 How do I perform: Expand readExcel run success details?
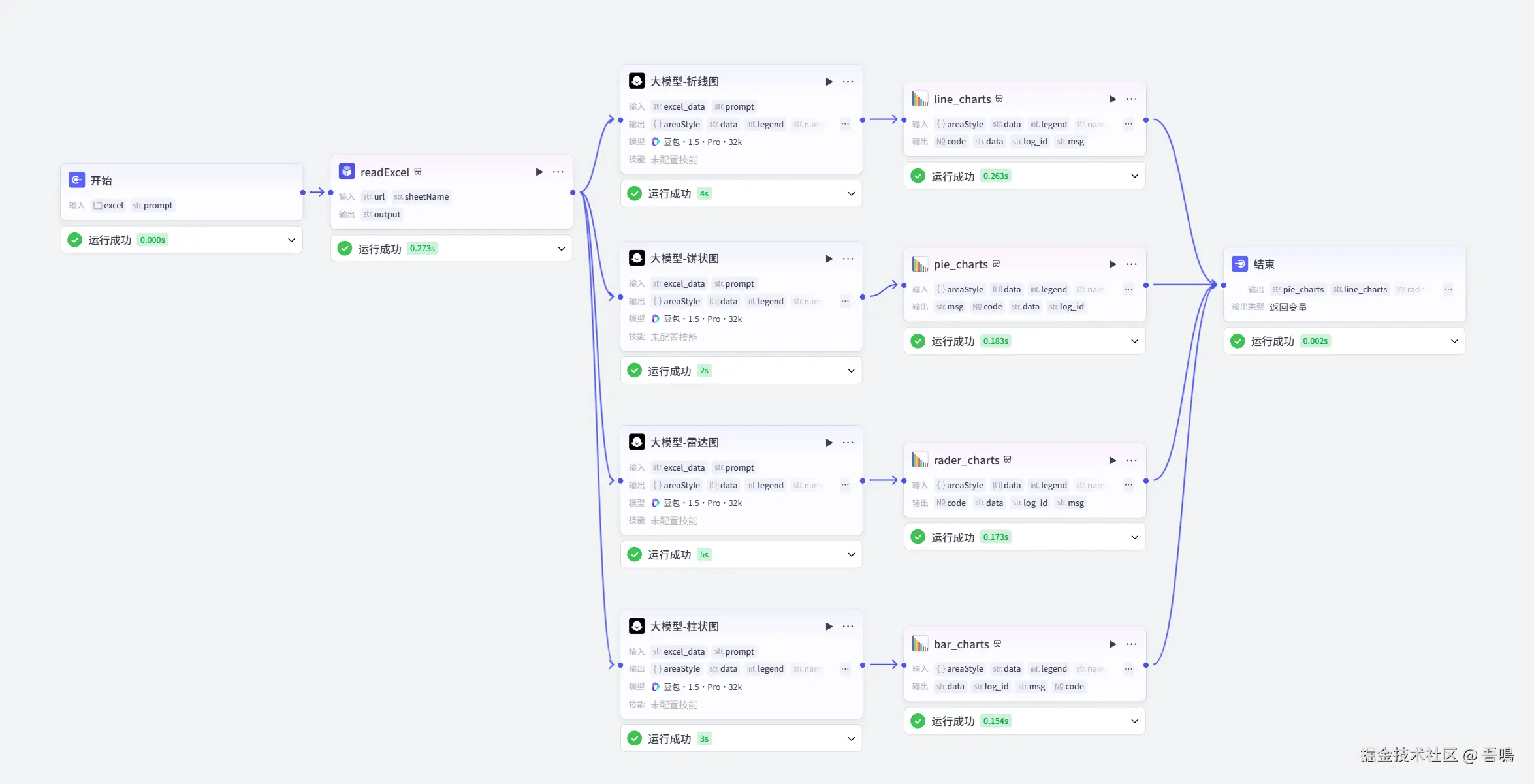pos(561,249)
